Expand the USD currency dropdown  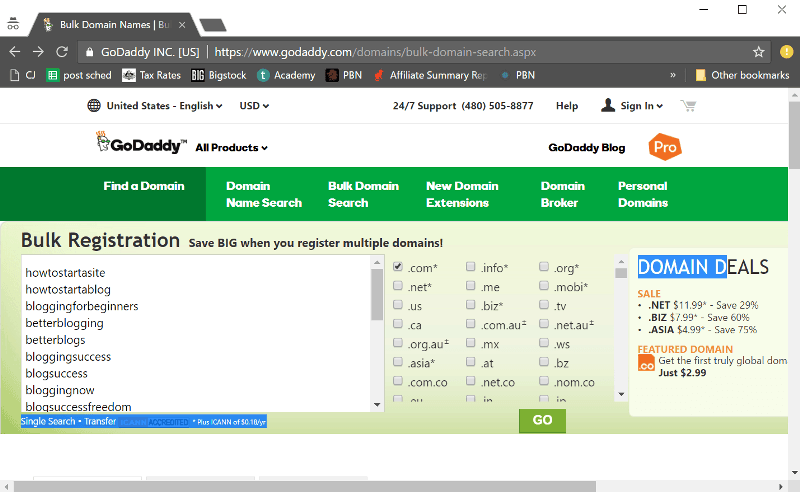pyautogui.click(x=254, y=106)
